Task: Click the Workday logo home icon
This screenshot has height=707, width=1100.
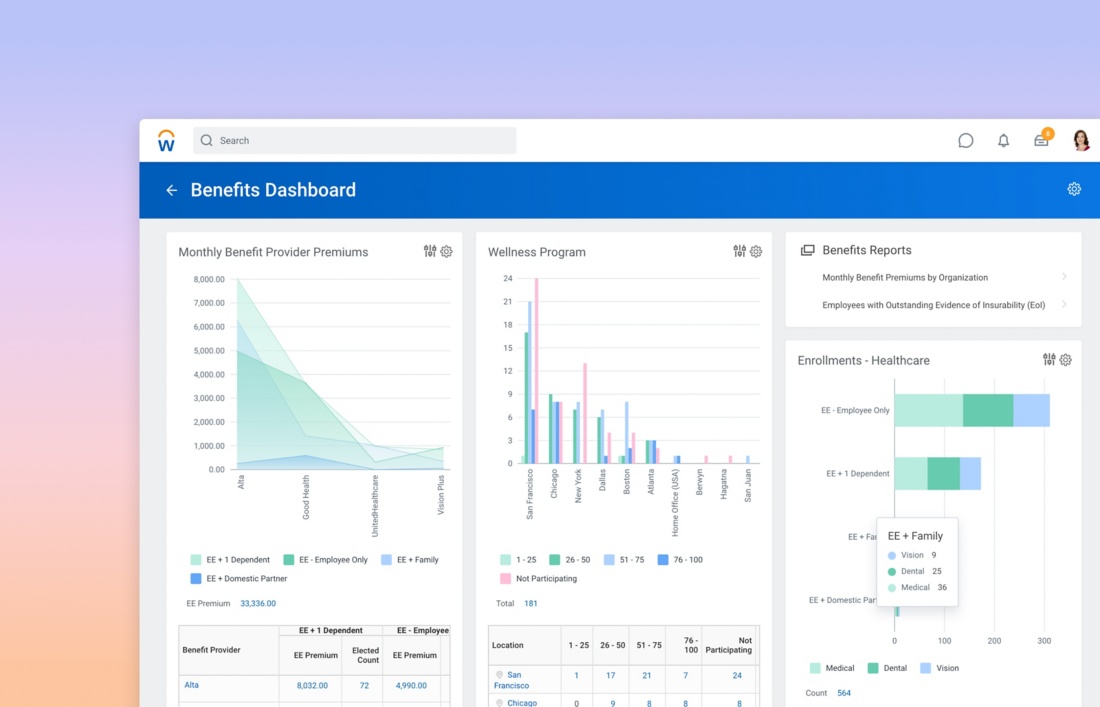Action: pos(166,141)
